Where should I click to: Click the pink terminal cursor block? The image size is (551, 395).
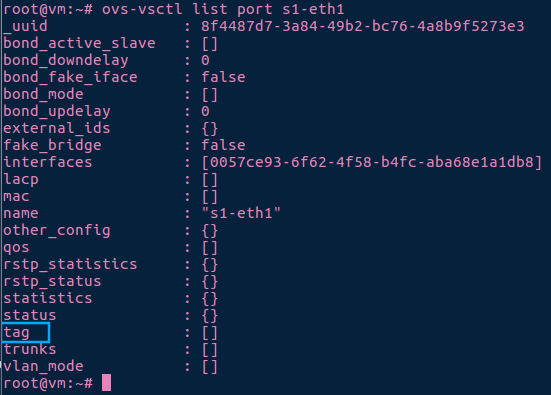click(x=106, y=383)
